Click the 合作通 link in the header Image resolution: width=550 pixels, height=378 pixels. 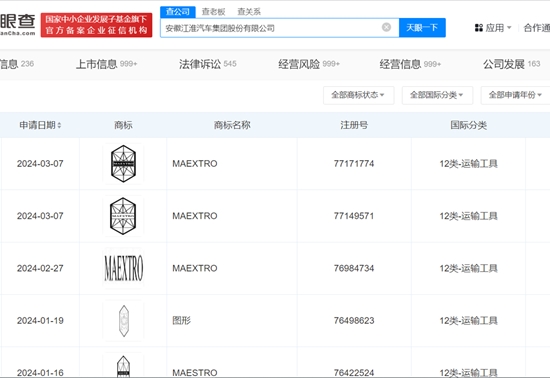pyautogui.click(x=537, y=28)
